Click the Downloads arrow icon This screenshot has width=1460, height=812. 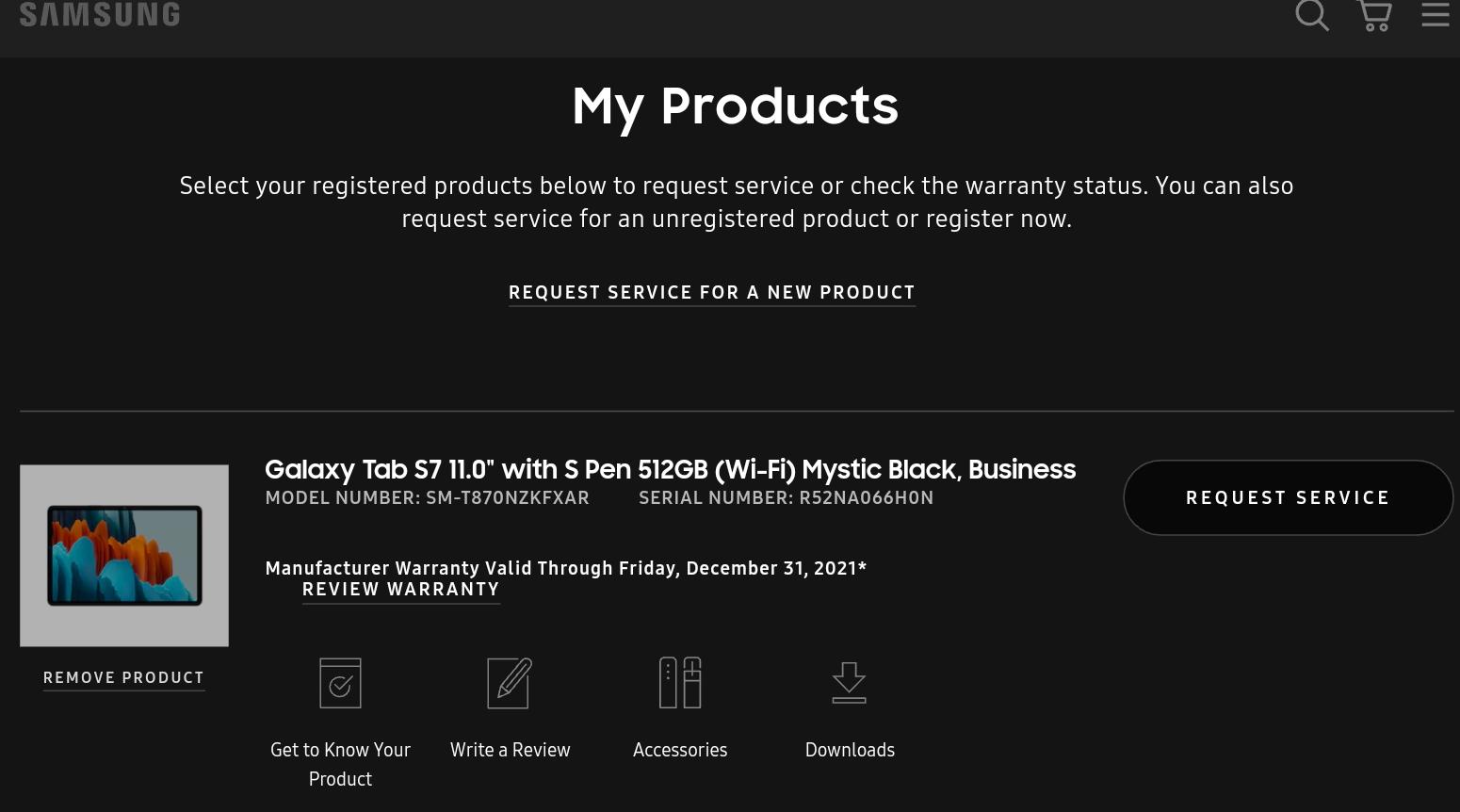tap(849, 683)
